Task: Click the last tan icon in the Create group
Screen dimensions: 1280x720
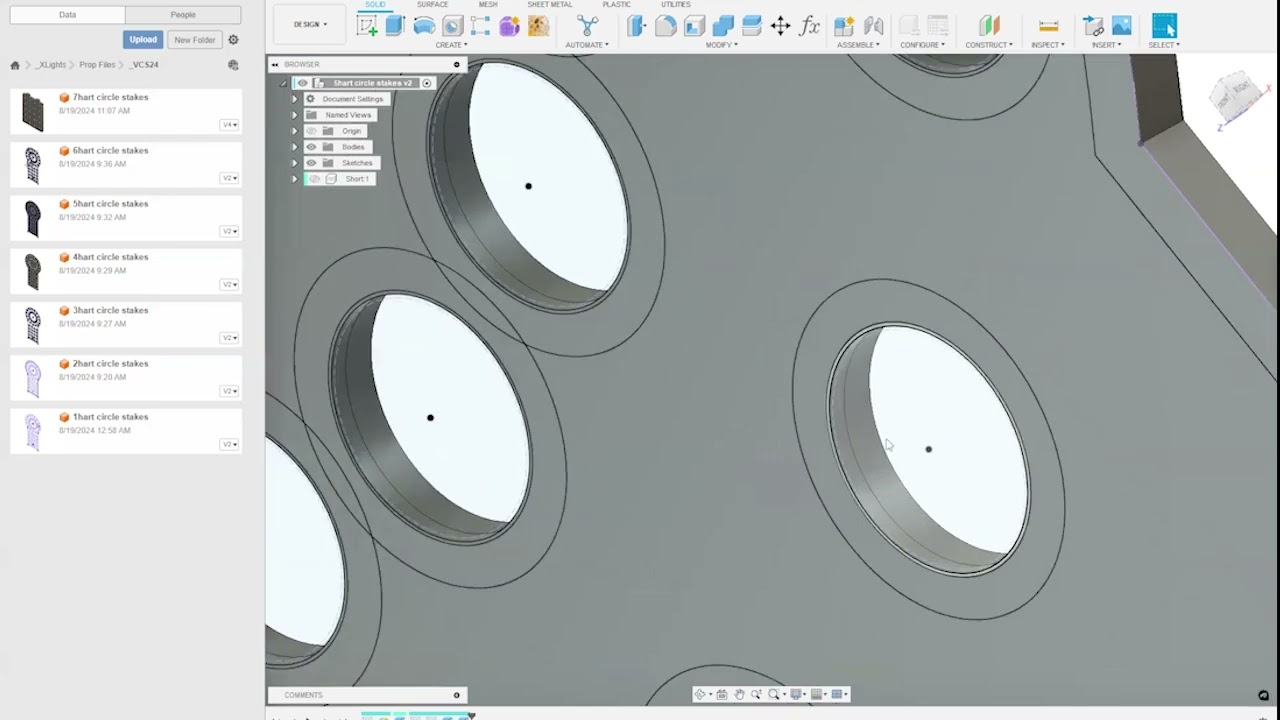Action: pyautogui.click(x=538, y=26)
